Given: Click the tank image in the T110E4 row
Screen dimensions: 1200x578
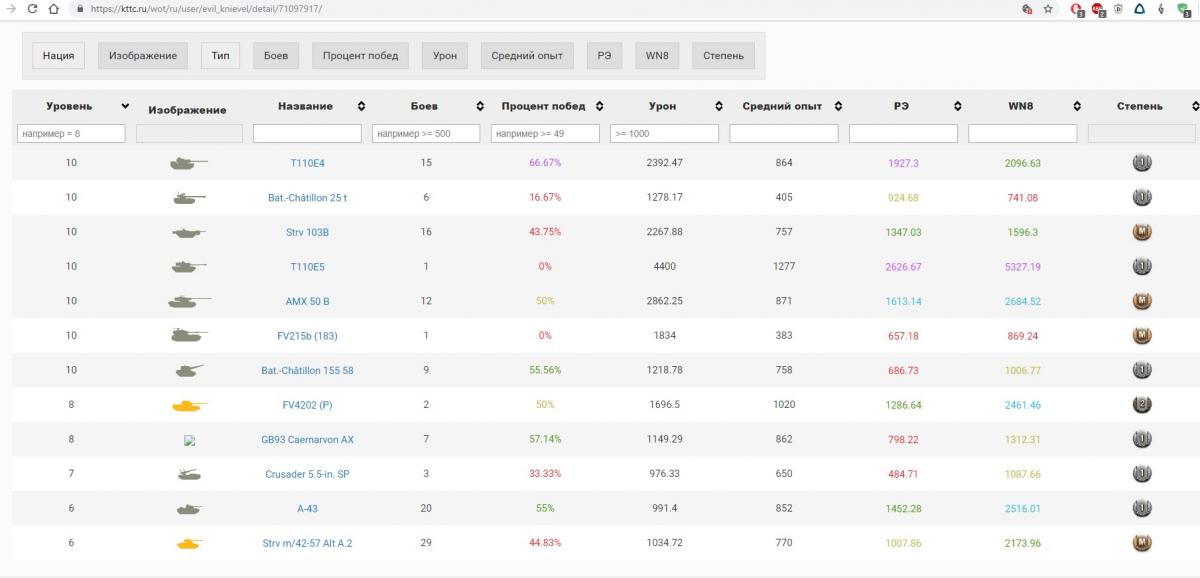Looking at the screenshot, I should click(x=188, y=163).
